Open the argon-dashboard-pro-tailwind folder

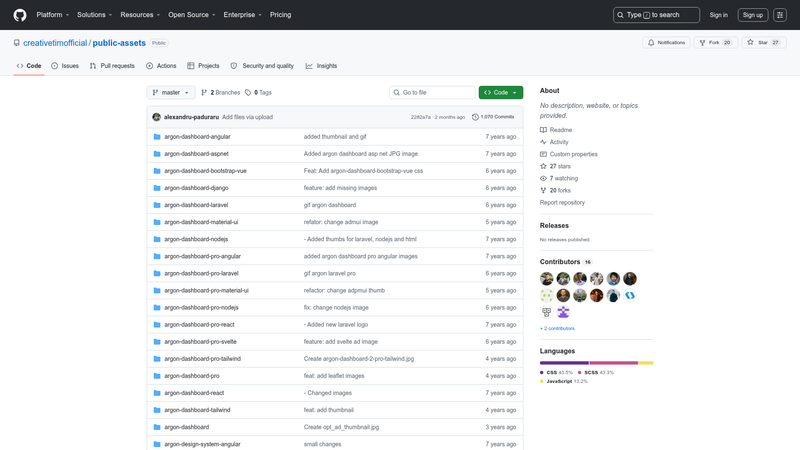(x=203, y=359)
